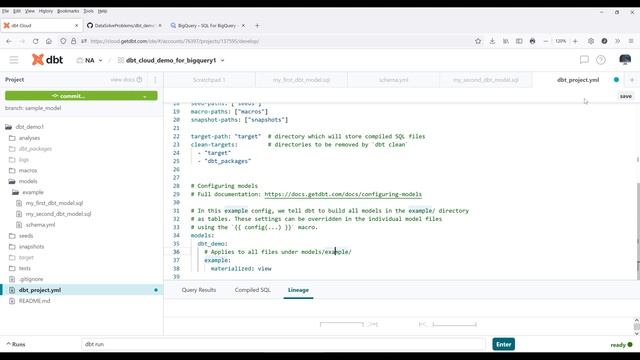Close the dbt Cloud browser tab

(x=76, y=25)
